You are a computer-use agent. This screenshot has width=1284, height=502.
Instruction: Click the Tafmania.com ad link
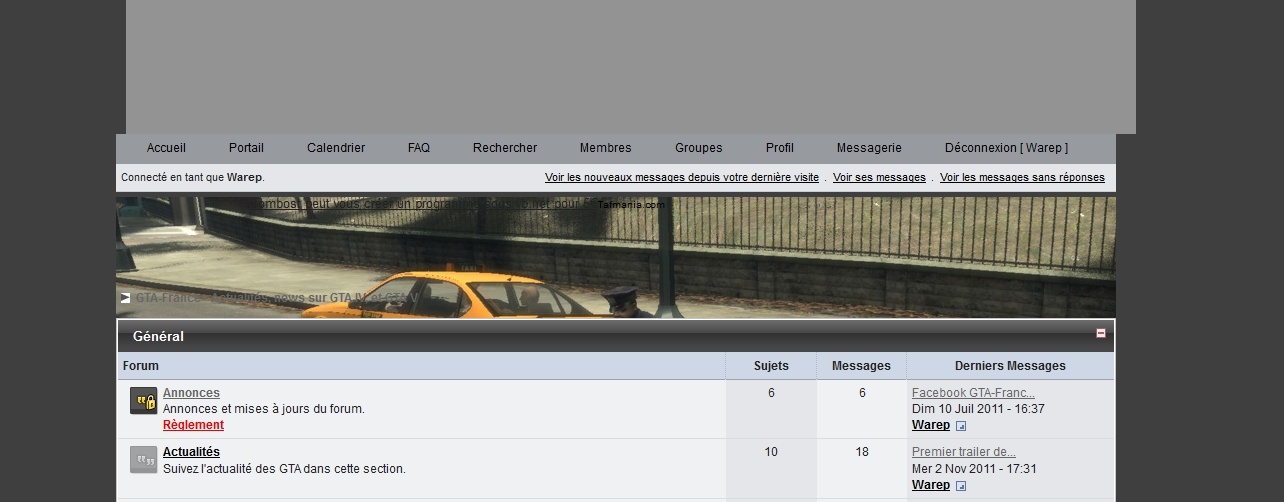(631, 205)
